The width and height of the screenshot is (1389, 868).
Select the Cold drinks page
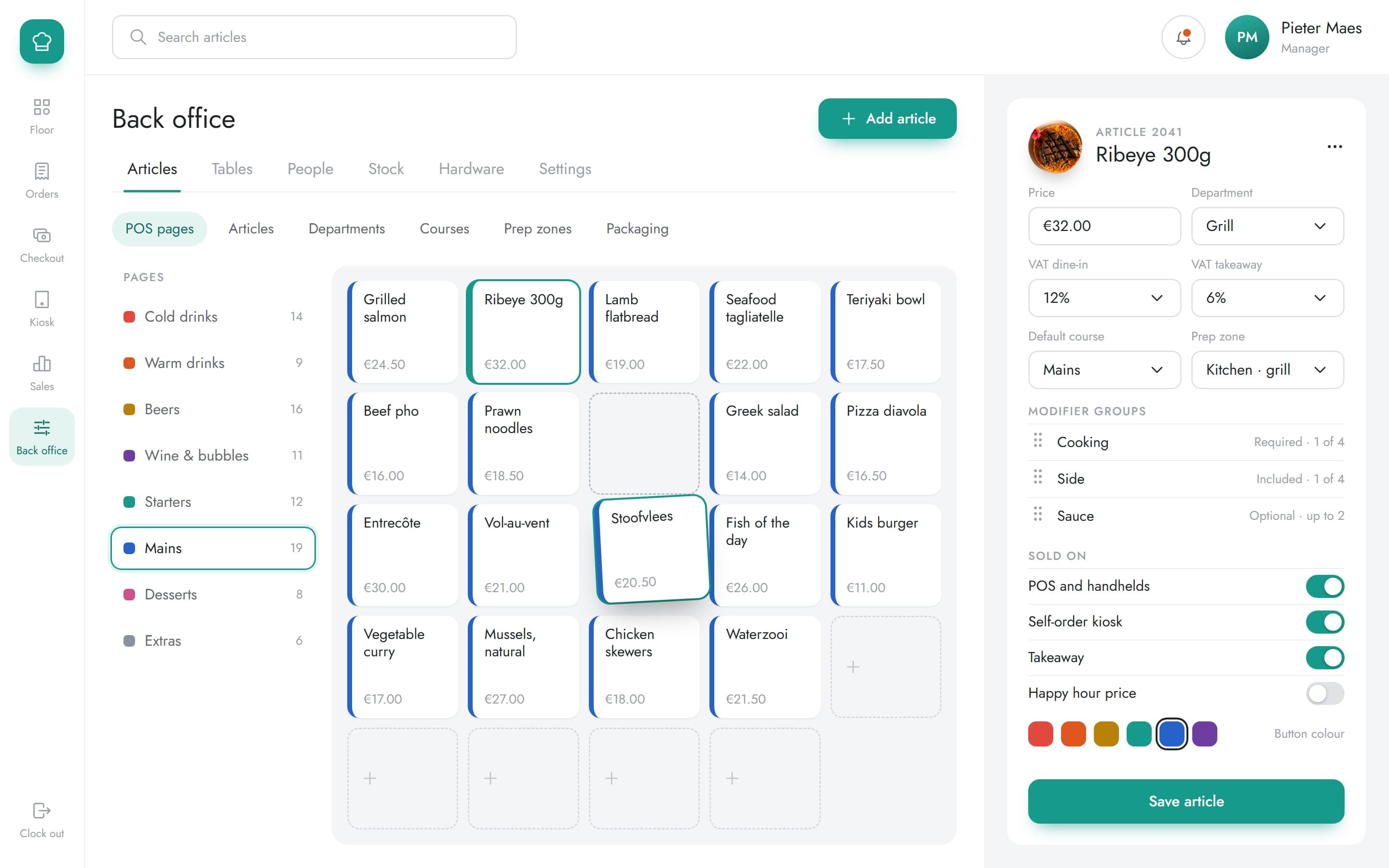pyautogui.click(x=213, y=316)
